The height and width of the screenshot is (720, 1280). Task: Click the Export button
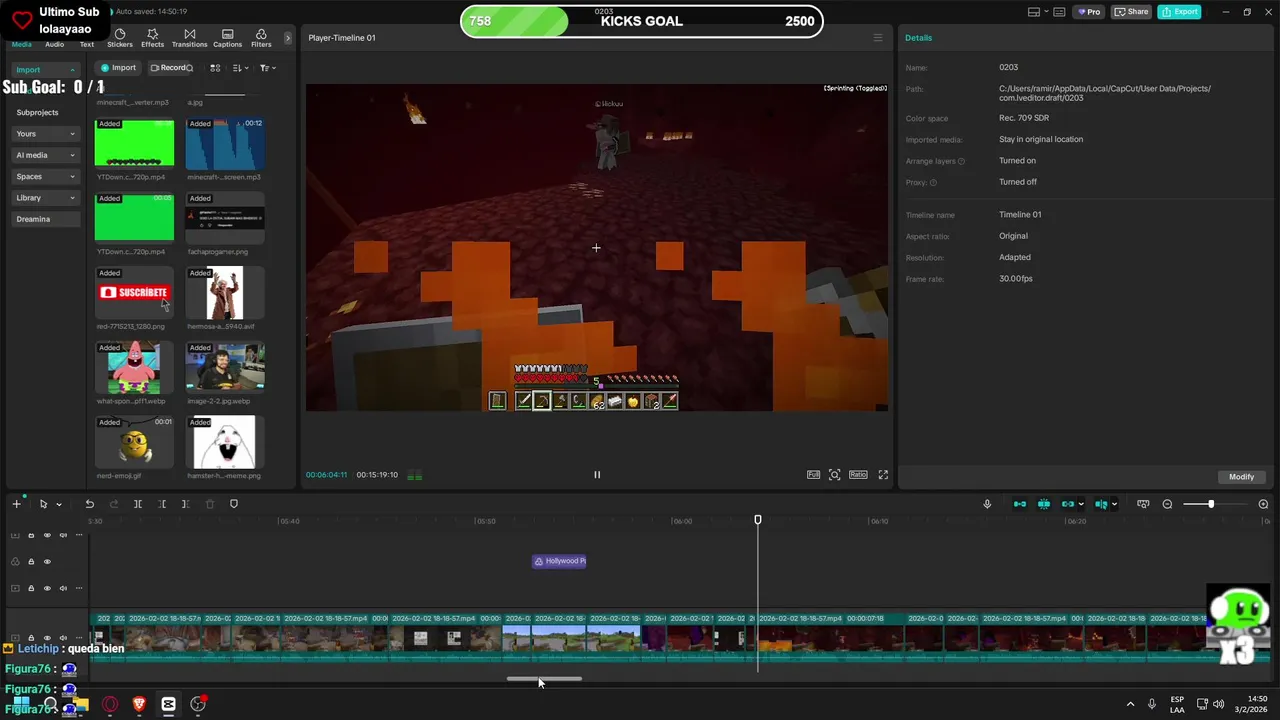(x=1179, y=12)
